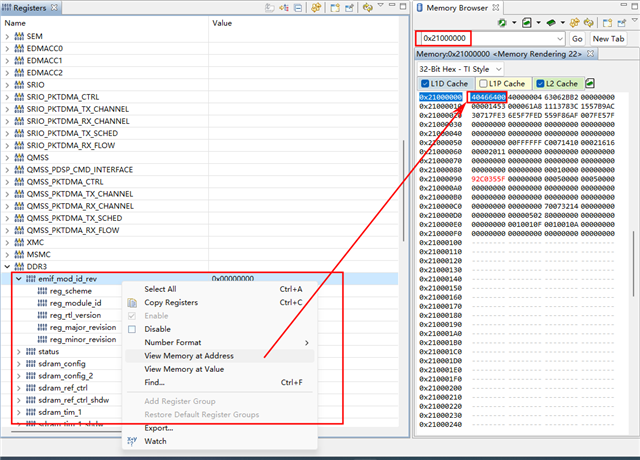The image size is (640, 460).
Task: Open the Memory Browser view menu triangle
Action: [x=635, y=20]
